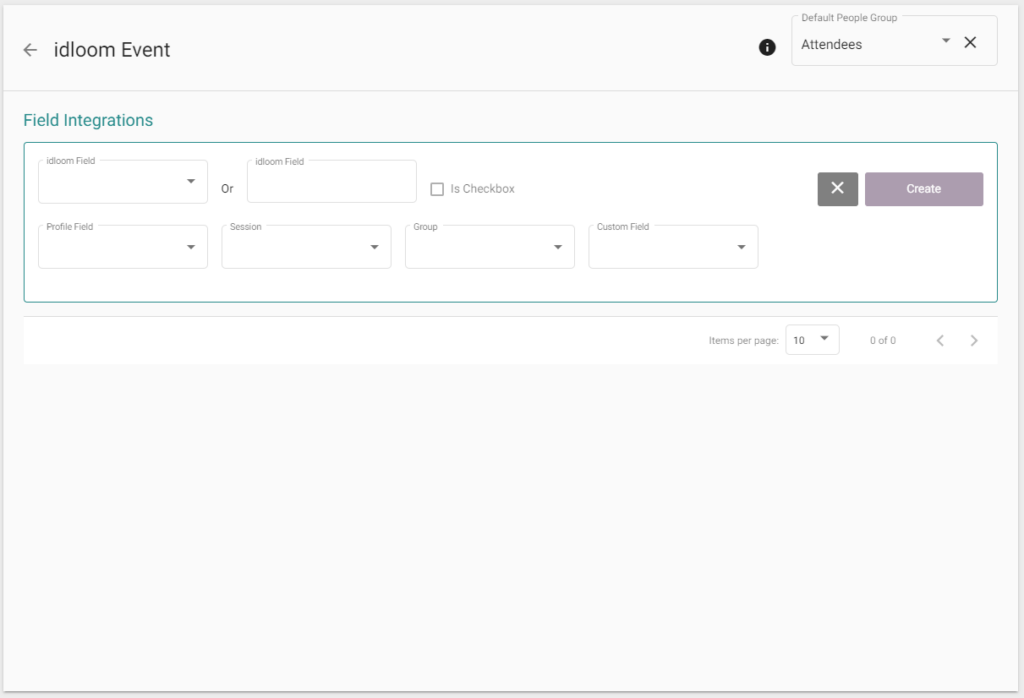Click the Create button
Screen dimensions: 1024x698
click(x=923, y=189)
